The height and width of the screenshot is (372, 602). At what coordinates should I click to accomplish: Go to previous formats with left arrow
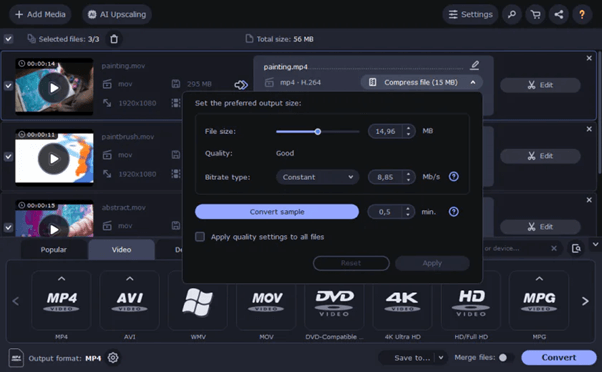click(x=16, y=301)
